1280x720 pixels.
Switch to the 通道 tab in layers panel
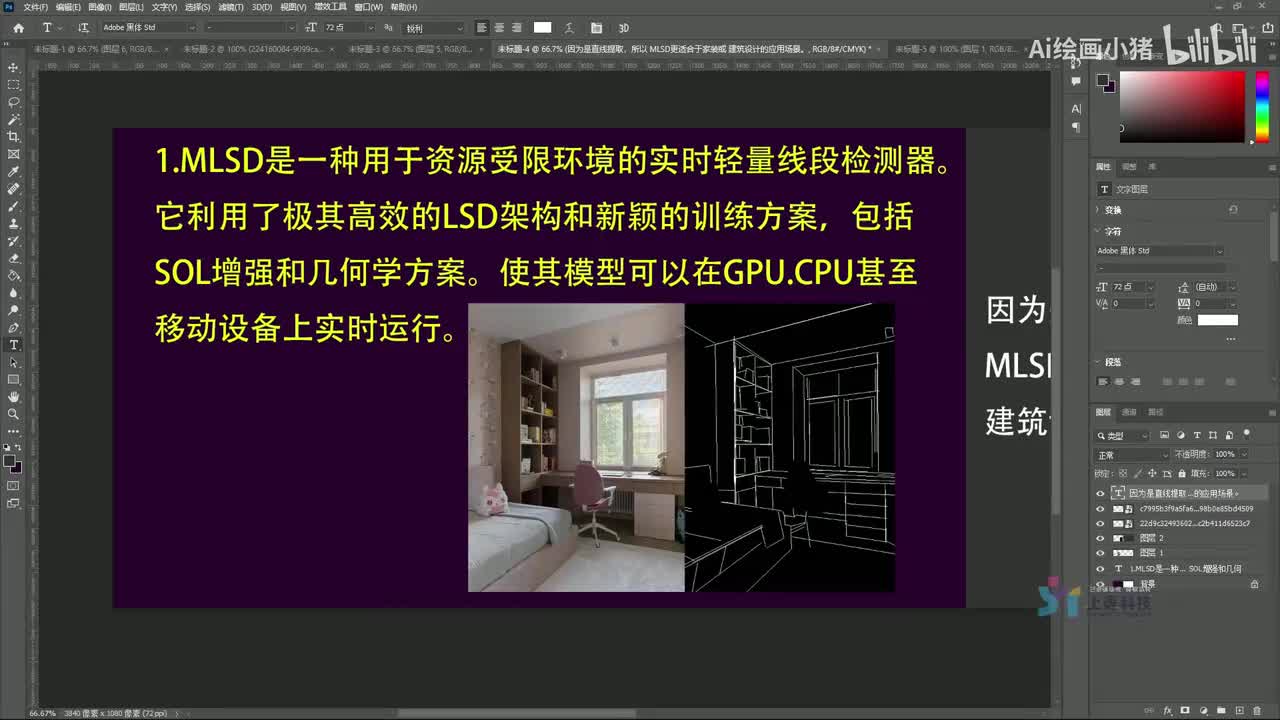coord(1129,412)
